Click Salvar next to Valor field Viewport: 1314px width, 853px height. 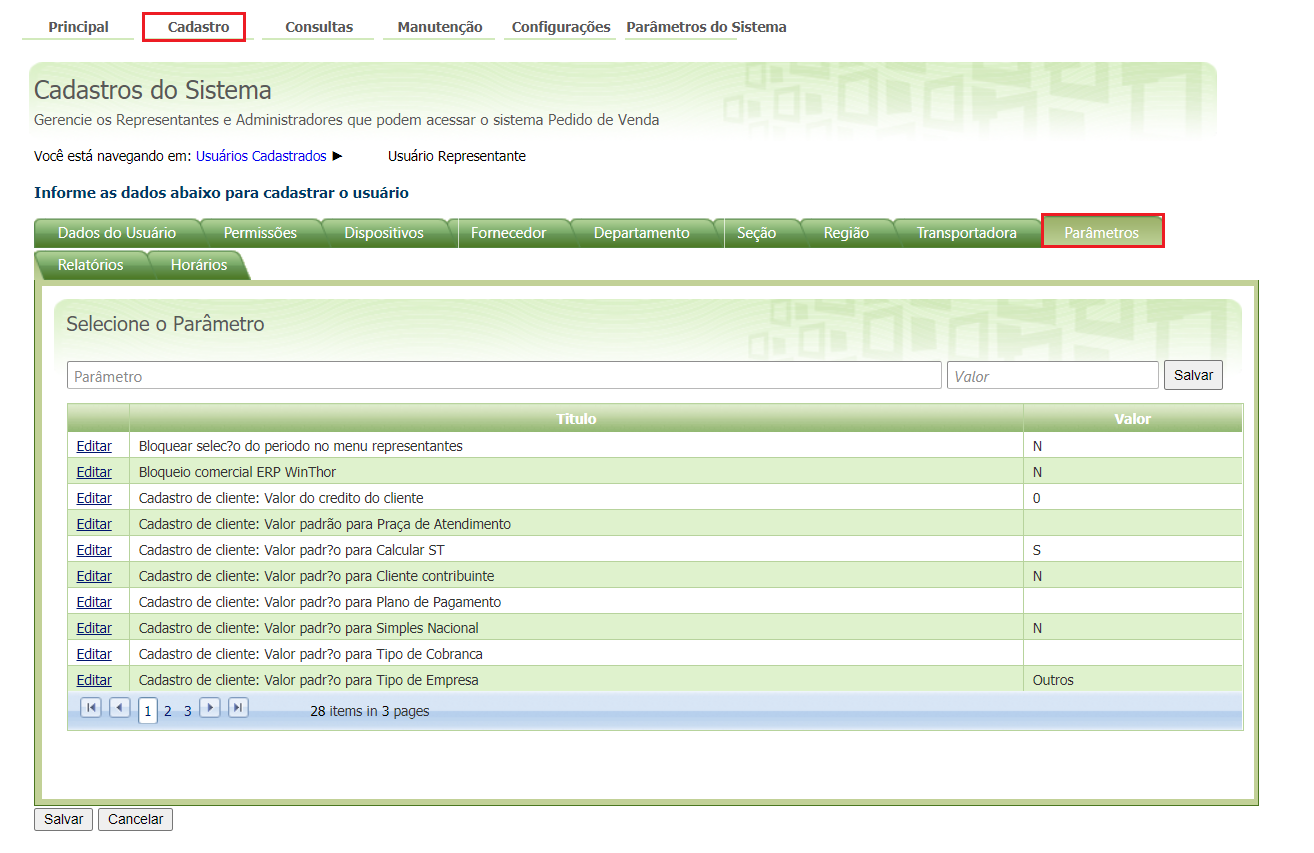click(x=1193, y=375)
